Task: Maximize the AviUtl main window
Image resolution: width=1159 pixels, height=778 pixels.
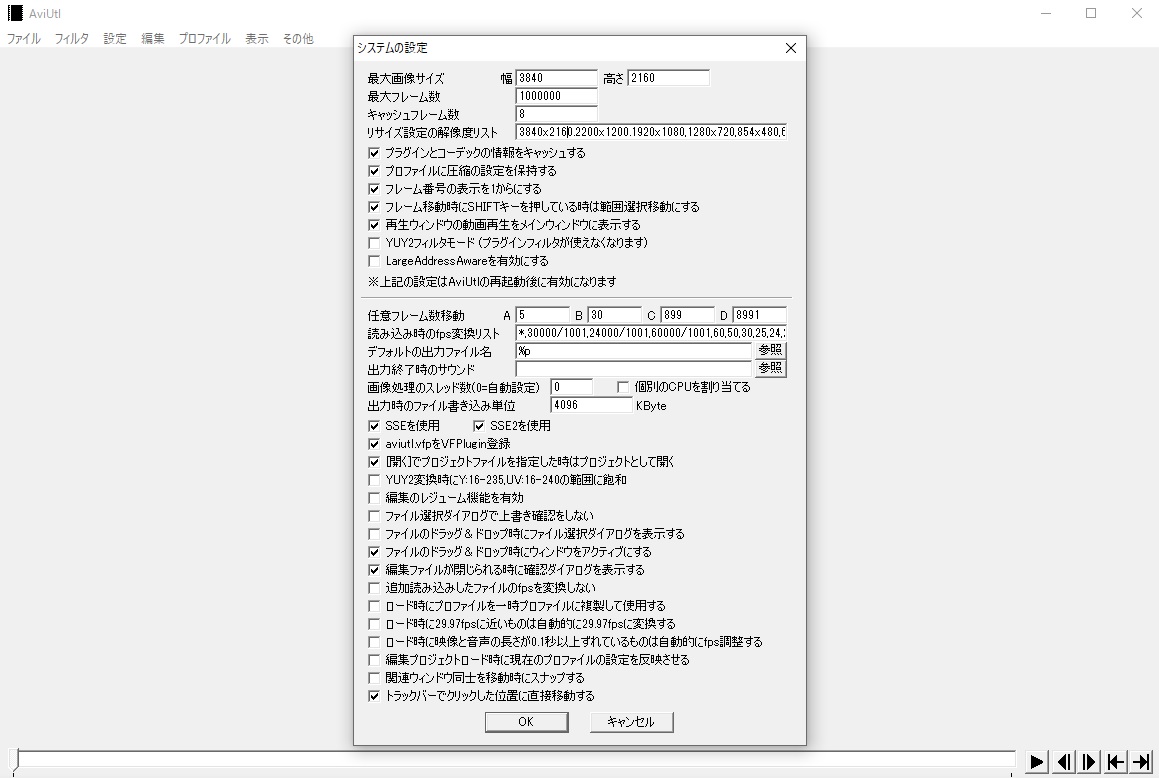Action: point(1091,13)
